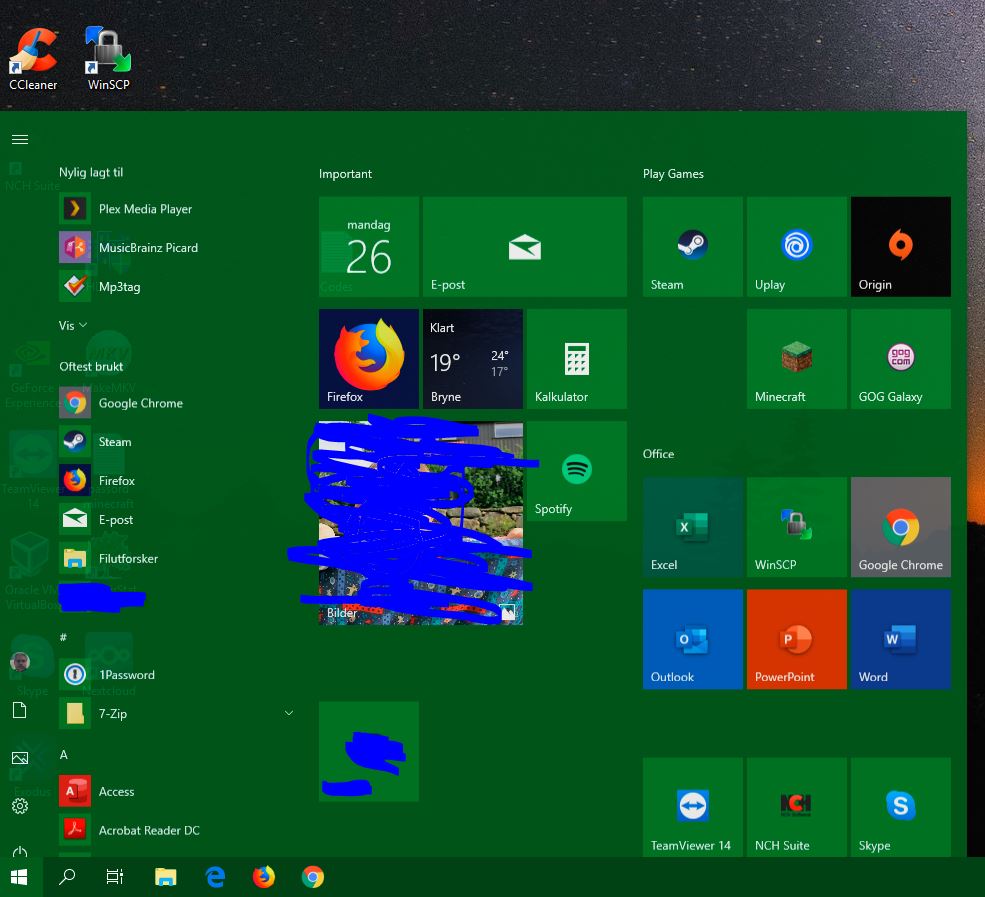Open Settings gear in Start sidebar
Viewport: 985px width, 897px height.
(x=20, y=806)
